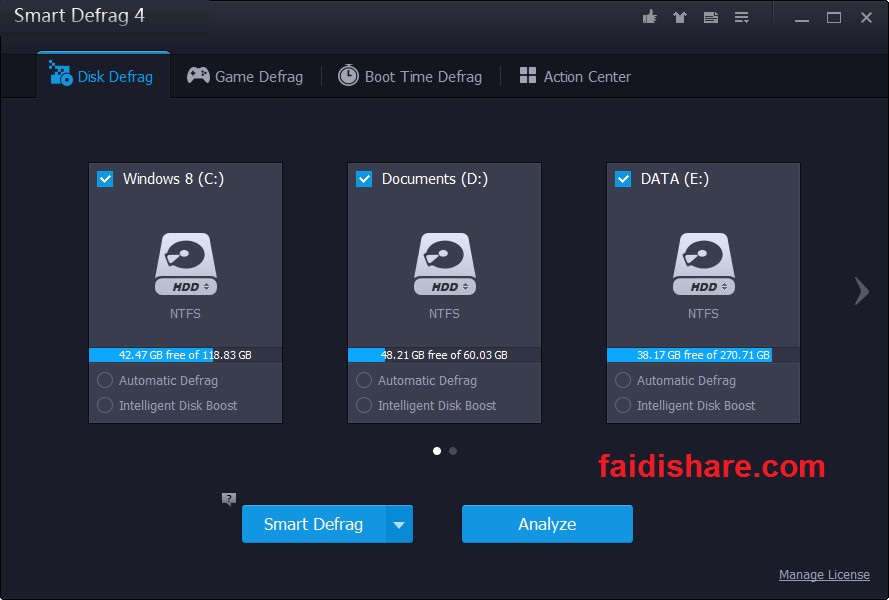The height and width of the screenshot is (600, 889).
Task: Open the main menu hamburger icon
Action: click(742, 18)
